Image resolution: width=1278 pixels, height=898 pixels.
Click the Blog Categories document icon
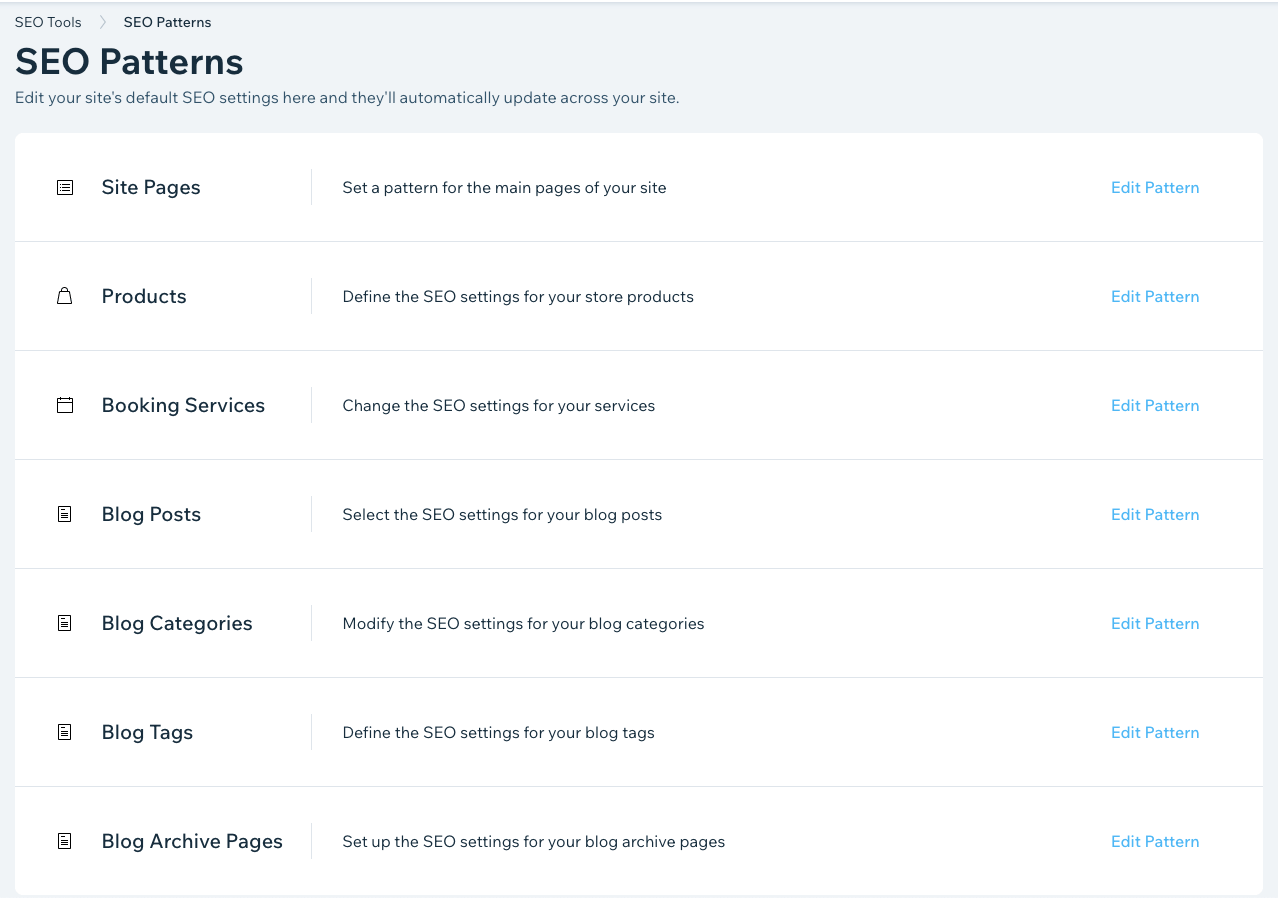pos(65,623)
